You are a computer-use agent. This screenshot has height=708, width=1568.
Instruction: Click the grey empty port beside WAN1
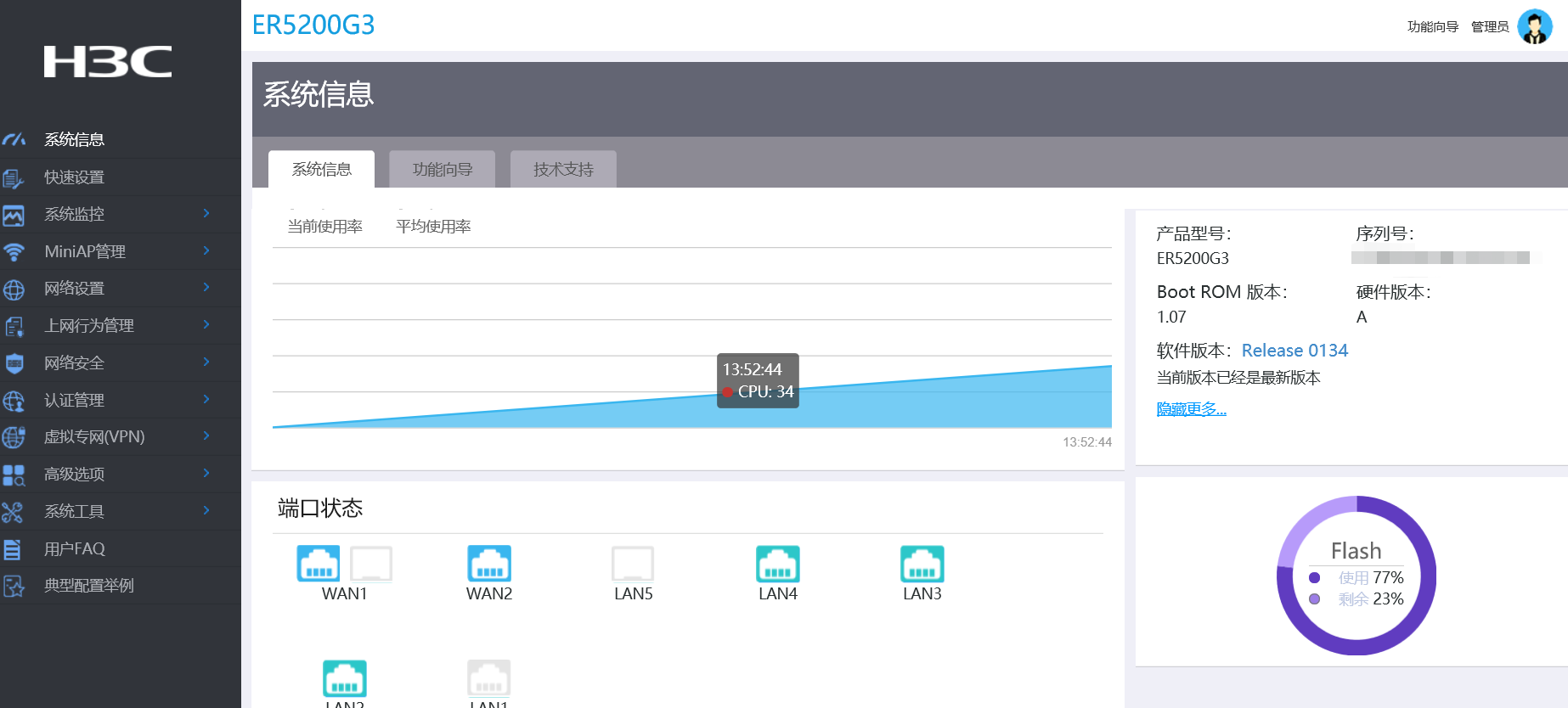[x=371, y=564]
